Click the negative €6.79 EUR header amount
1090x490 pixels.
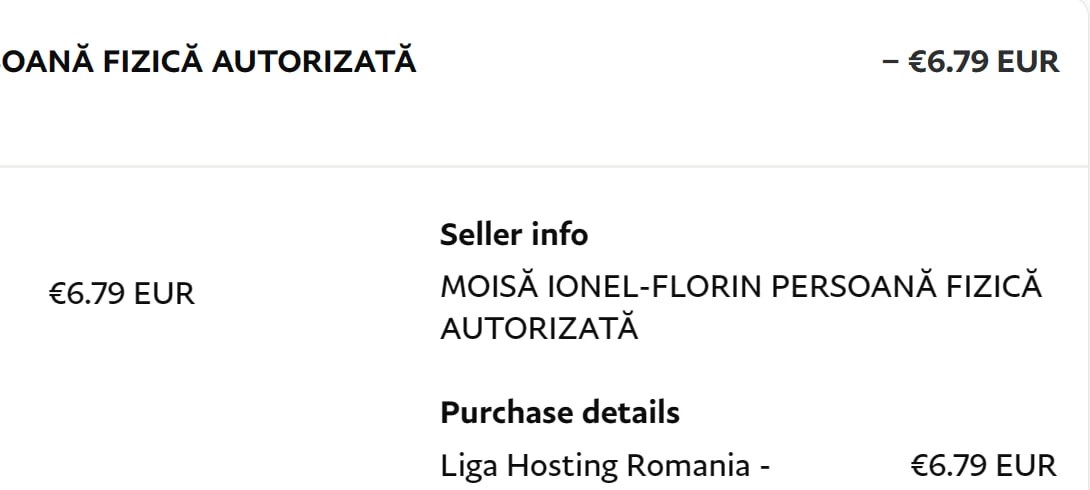click(970, 61)
